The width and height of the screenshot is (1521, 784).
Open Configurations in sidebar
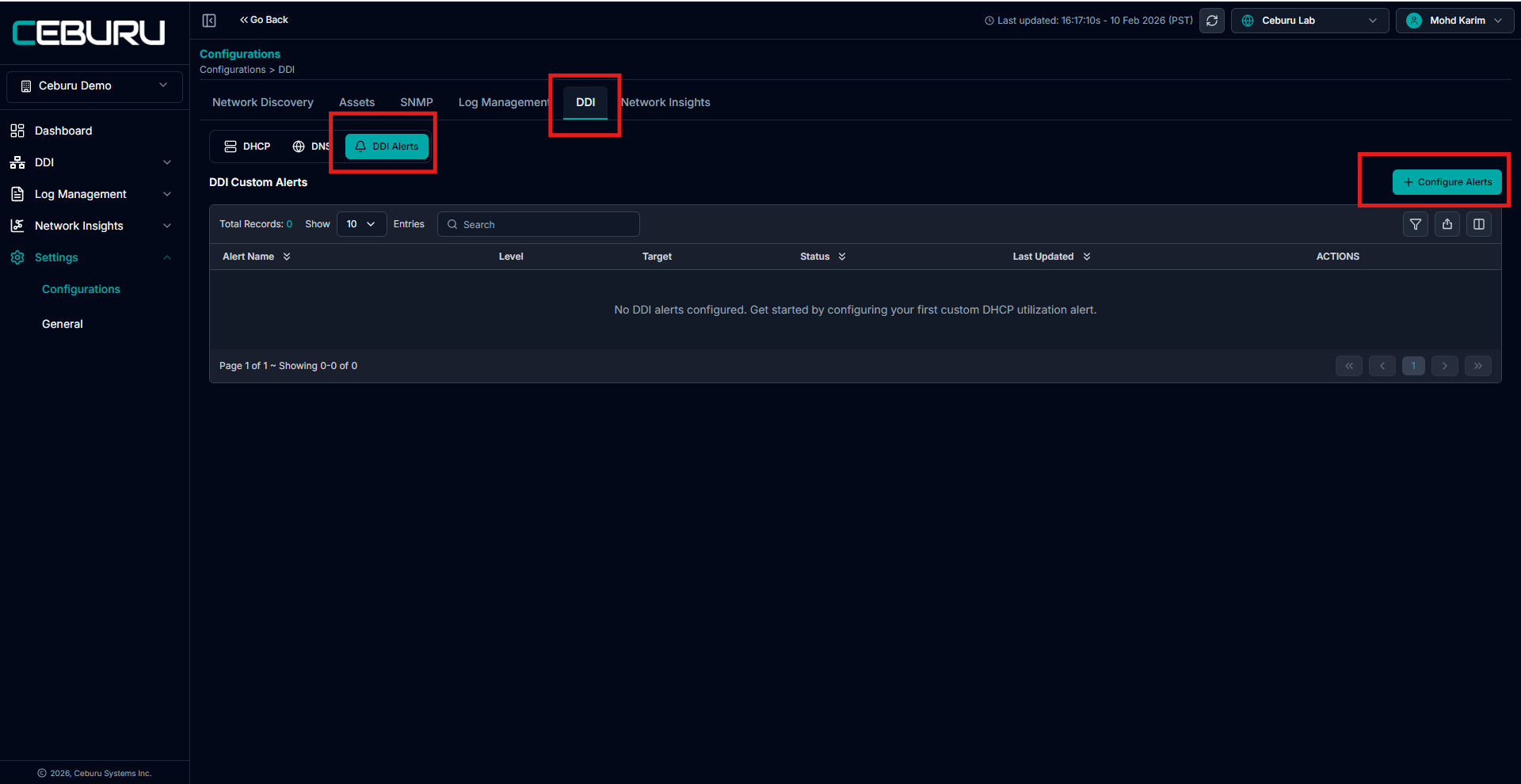(x=81, y=289)
